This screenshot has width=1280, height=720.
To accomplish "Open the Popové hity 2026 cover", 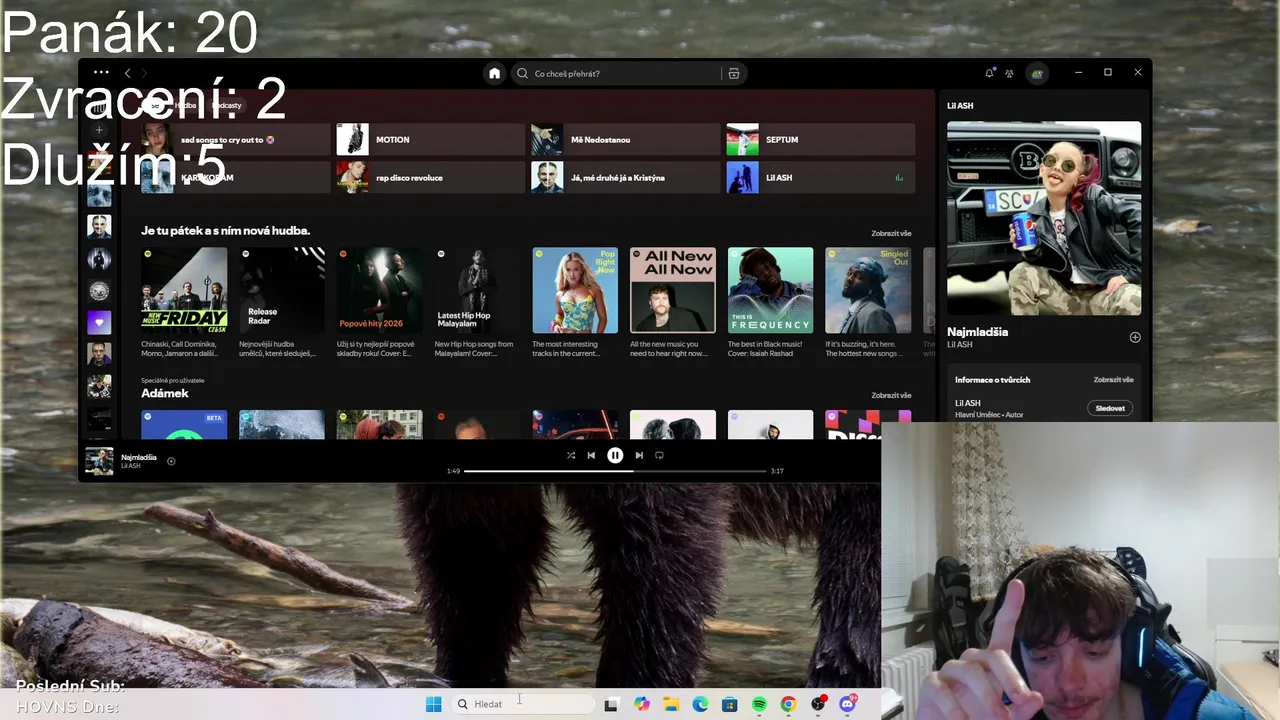I will [x=380, y=290].
